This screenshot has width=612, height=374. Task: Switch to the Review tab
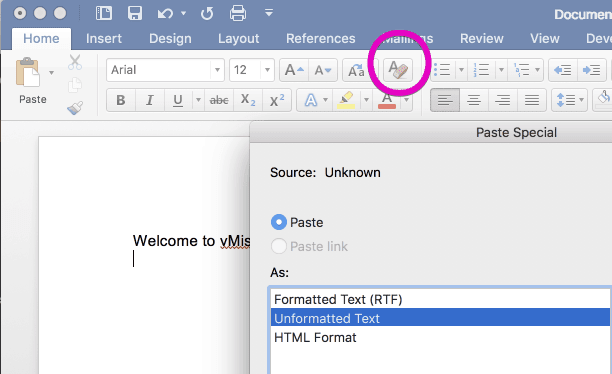[x=482, y=39]
